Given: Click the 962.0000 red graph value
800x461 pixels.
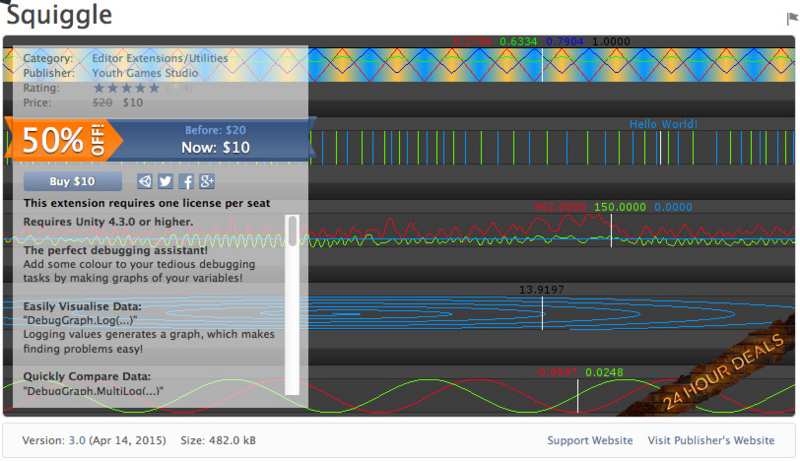Looking at the screenshot, I should (560, 207).
